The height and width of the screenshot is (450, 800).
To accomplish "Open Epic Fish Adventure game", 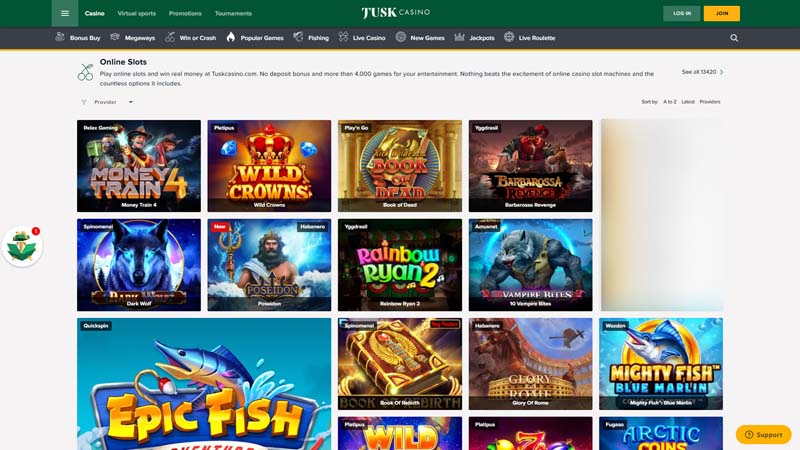I will tap(204, 384).
